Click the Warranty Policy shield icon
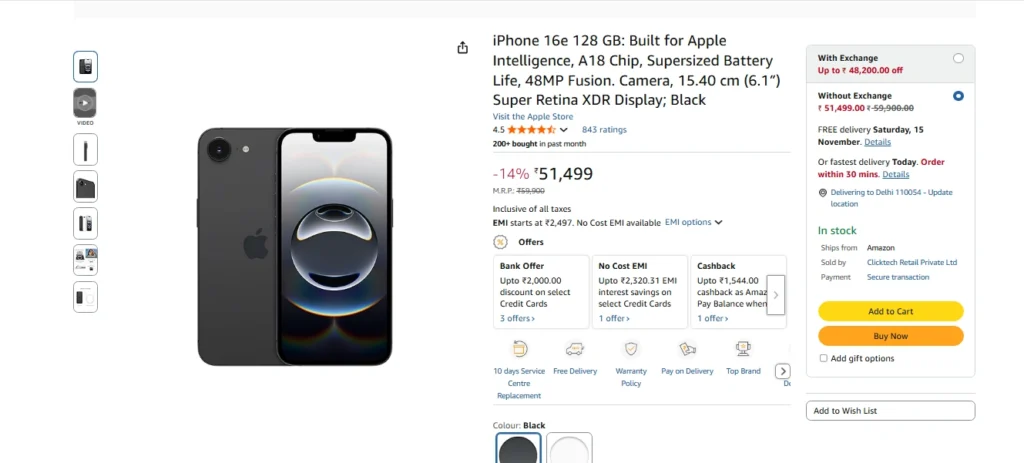 point(631,349)
